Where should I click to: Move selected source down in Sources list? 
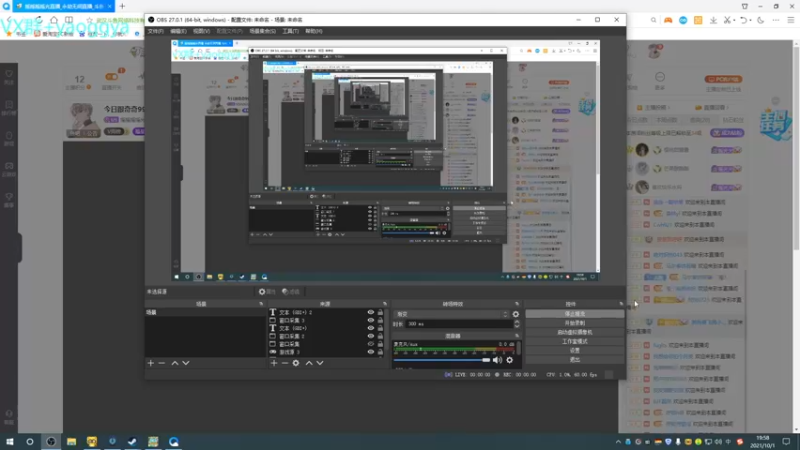[x=320, y=363]
